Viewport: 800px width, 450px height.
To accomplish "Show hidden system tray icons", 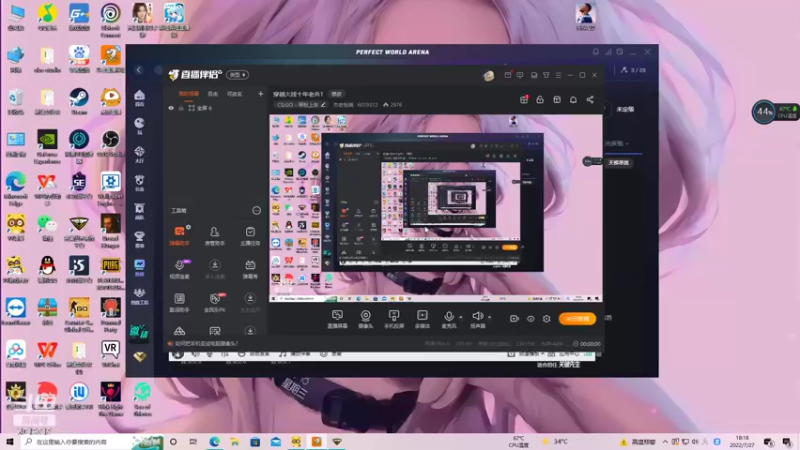I will coord(665,441).
